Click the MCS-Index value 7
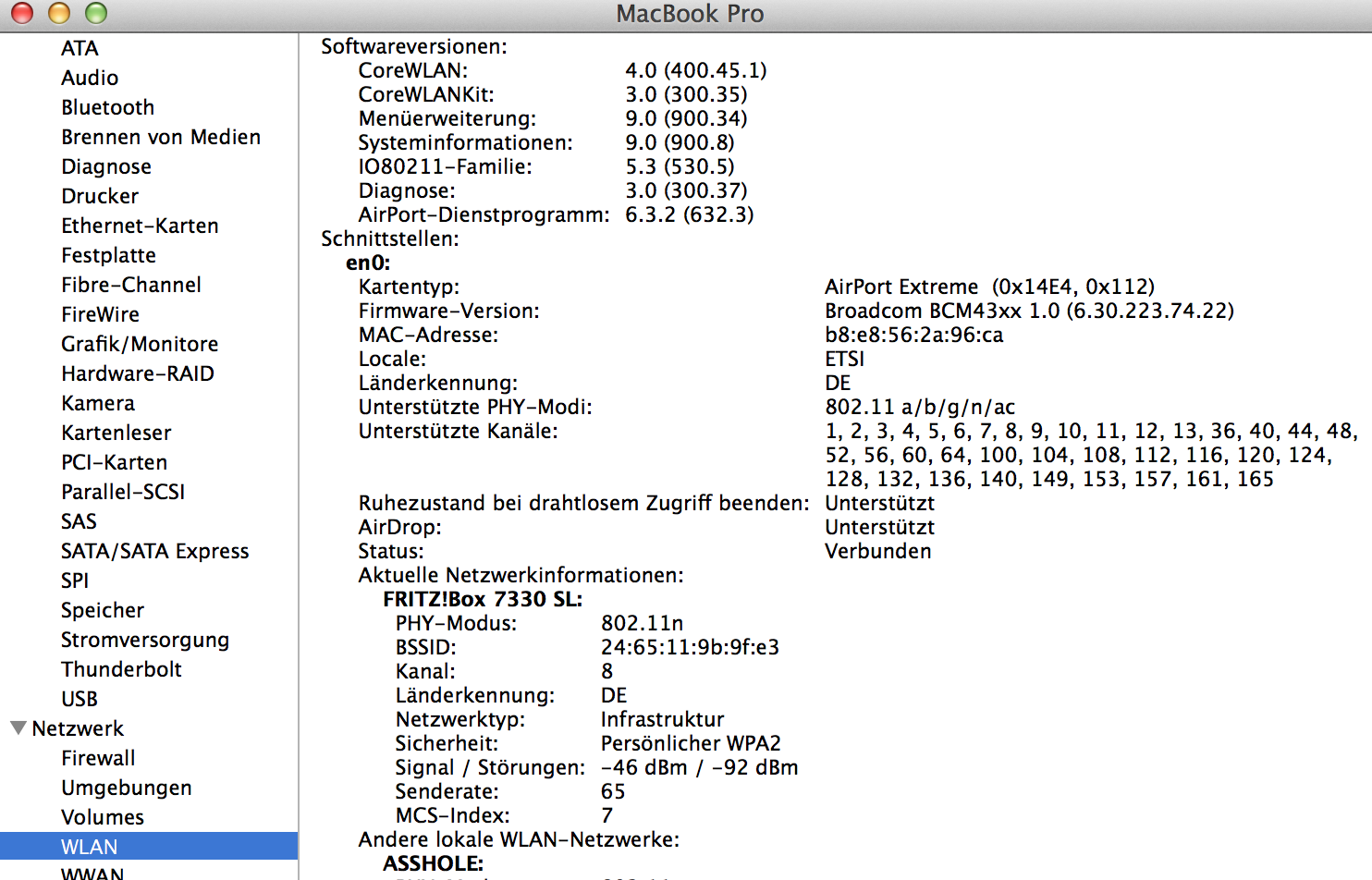The width and height of the screenshot is (1372, 880). [x=607, y=815]
